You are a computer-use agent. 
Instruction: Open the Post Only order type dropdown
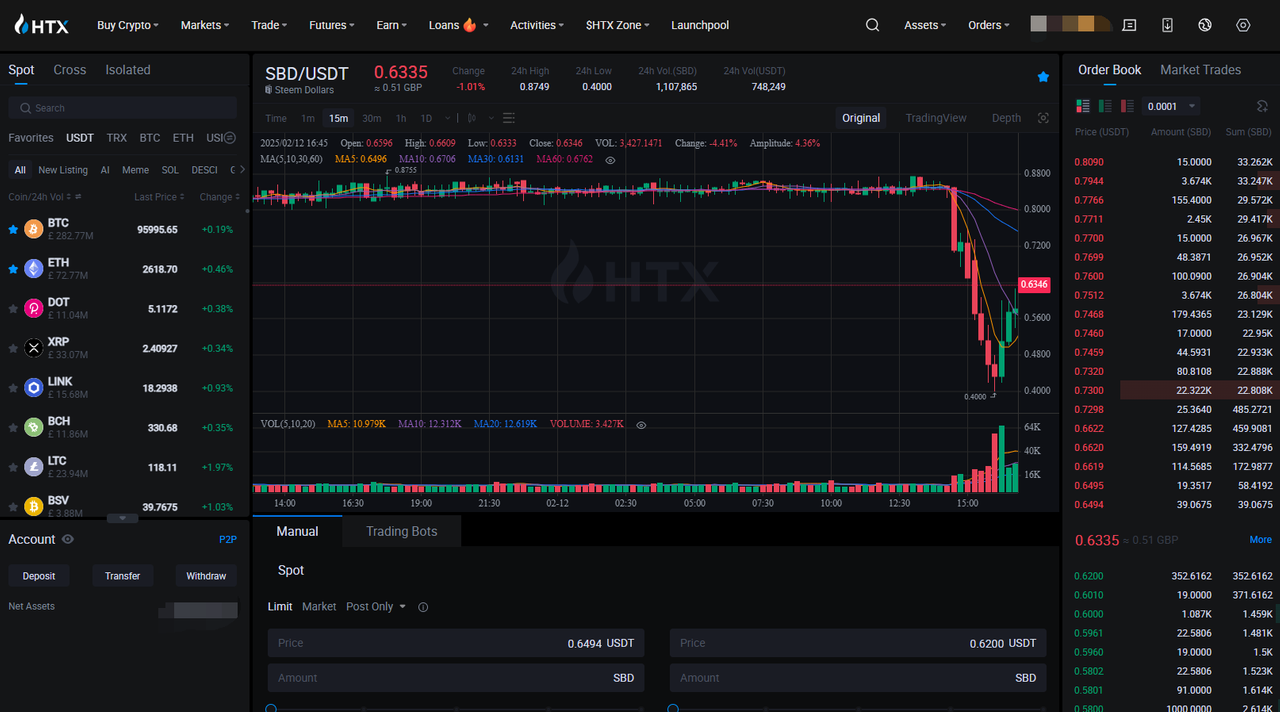[x=376, y=607]
